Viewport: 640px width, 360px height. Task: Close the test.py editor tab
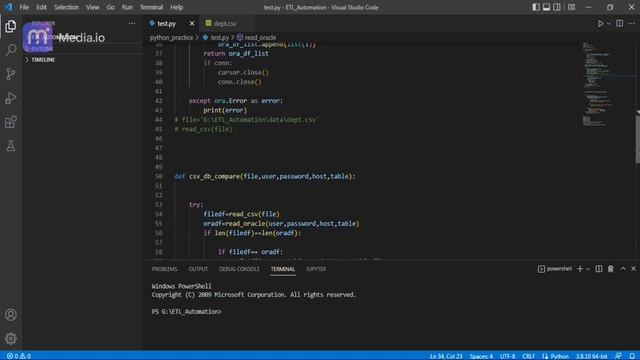tap(192, 24)
